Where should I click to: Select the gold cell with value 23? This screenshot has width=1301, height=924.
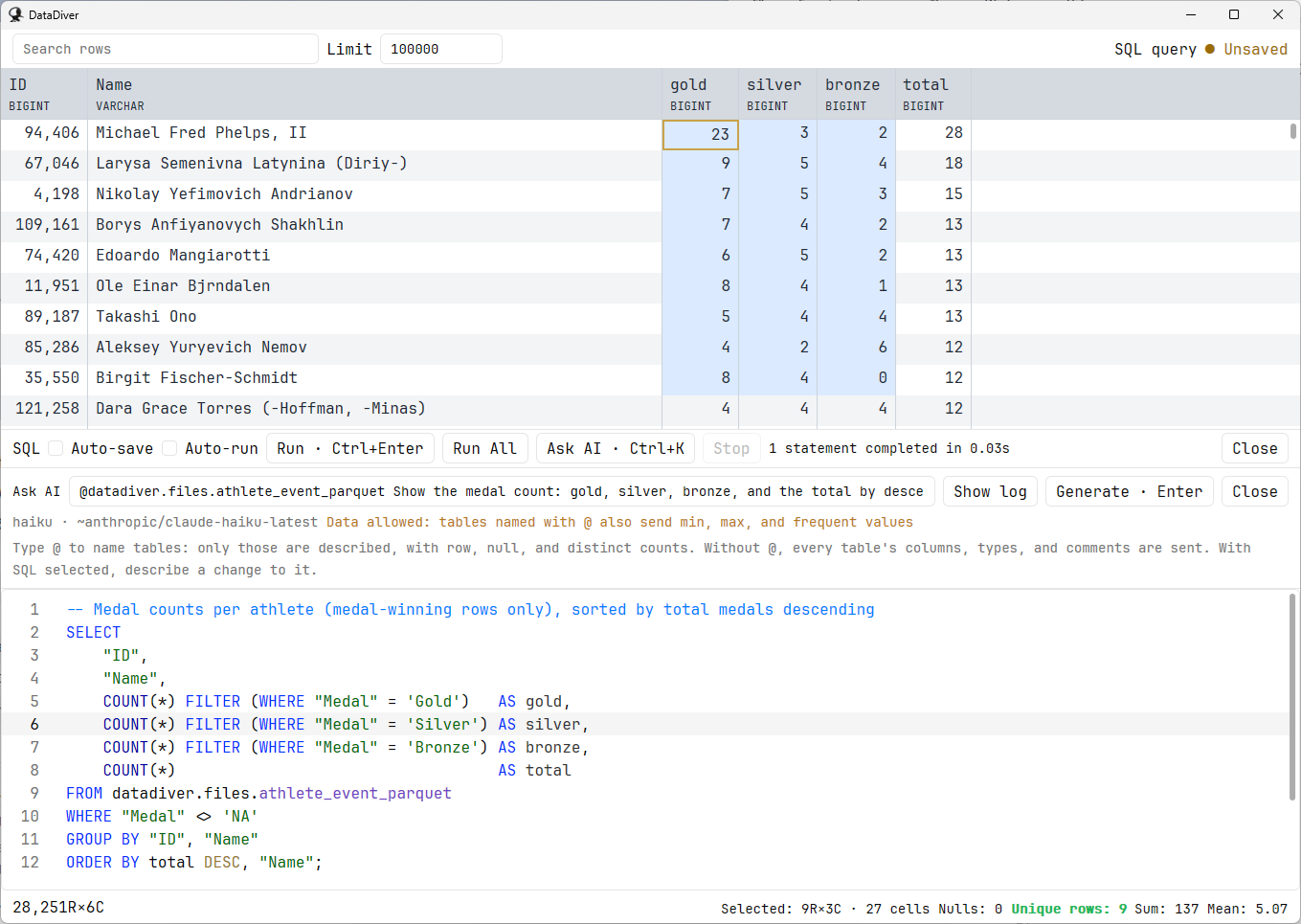pos(700,134)
